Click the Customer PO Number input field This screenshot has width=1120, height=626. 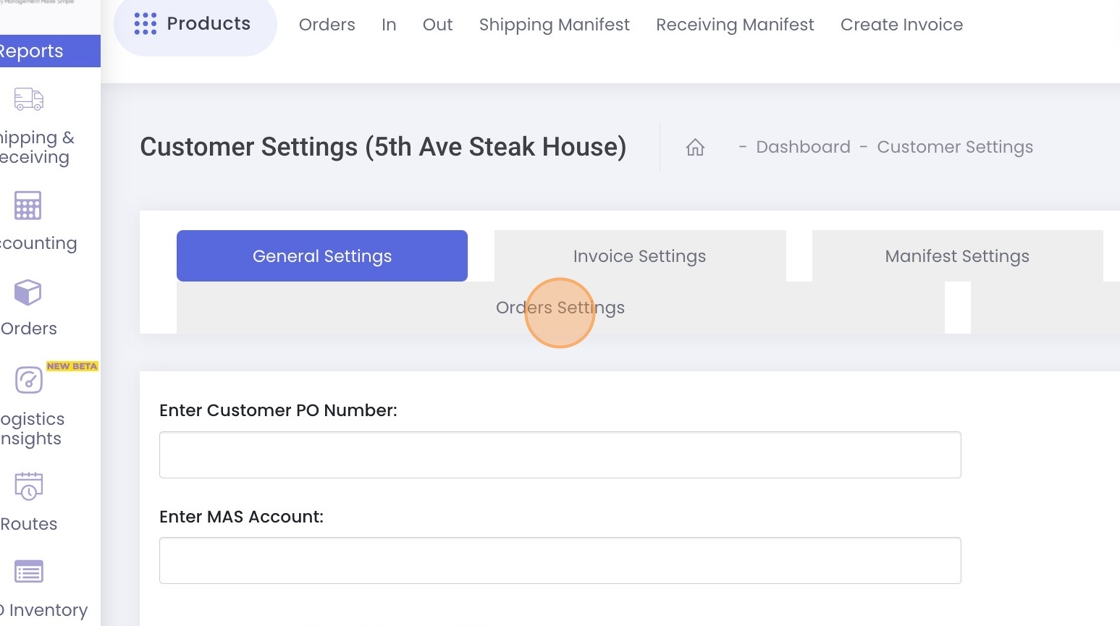(560, 454)
